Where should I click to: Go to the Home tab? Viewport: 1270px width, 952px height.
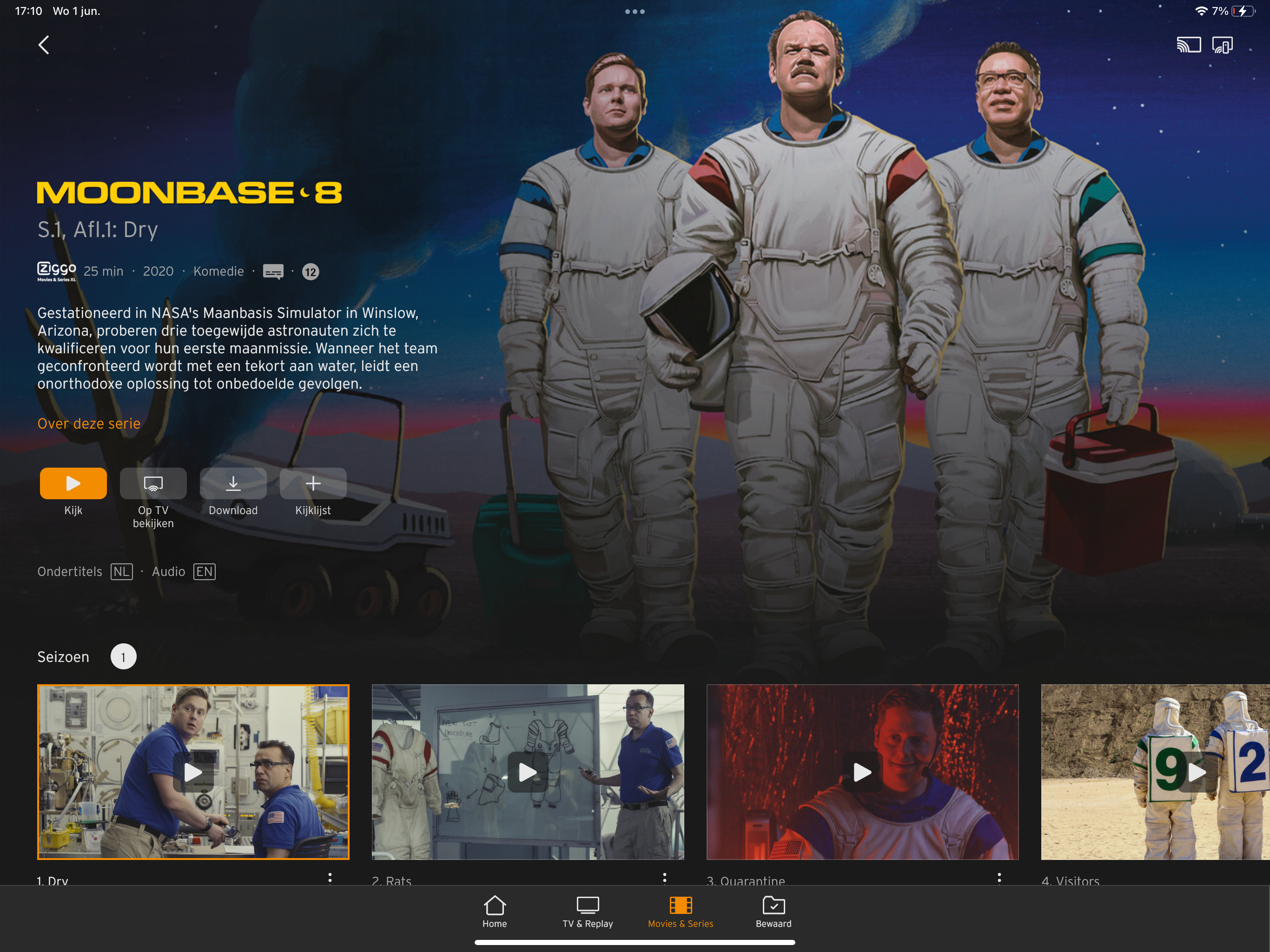pos(494,911)
